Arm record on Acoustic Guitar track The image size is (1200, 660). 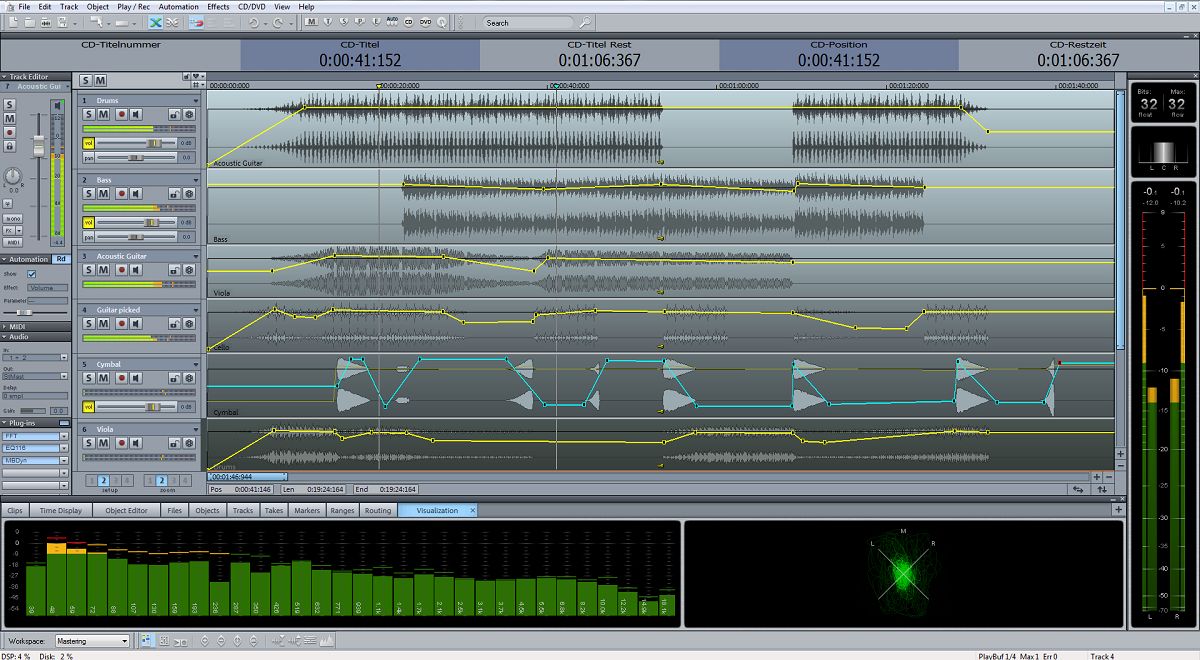point(121,270)
